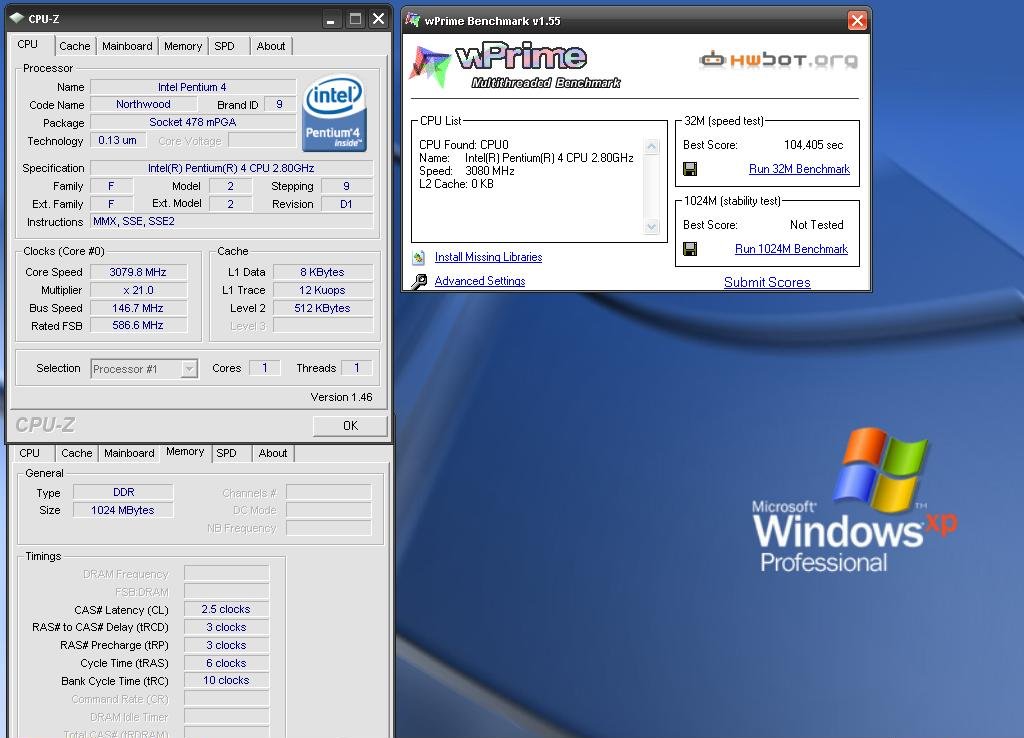
Task: Click the wPrime title bar icon
Action: click(412, 20)
